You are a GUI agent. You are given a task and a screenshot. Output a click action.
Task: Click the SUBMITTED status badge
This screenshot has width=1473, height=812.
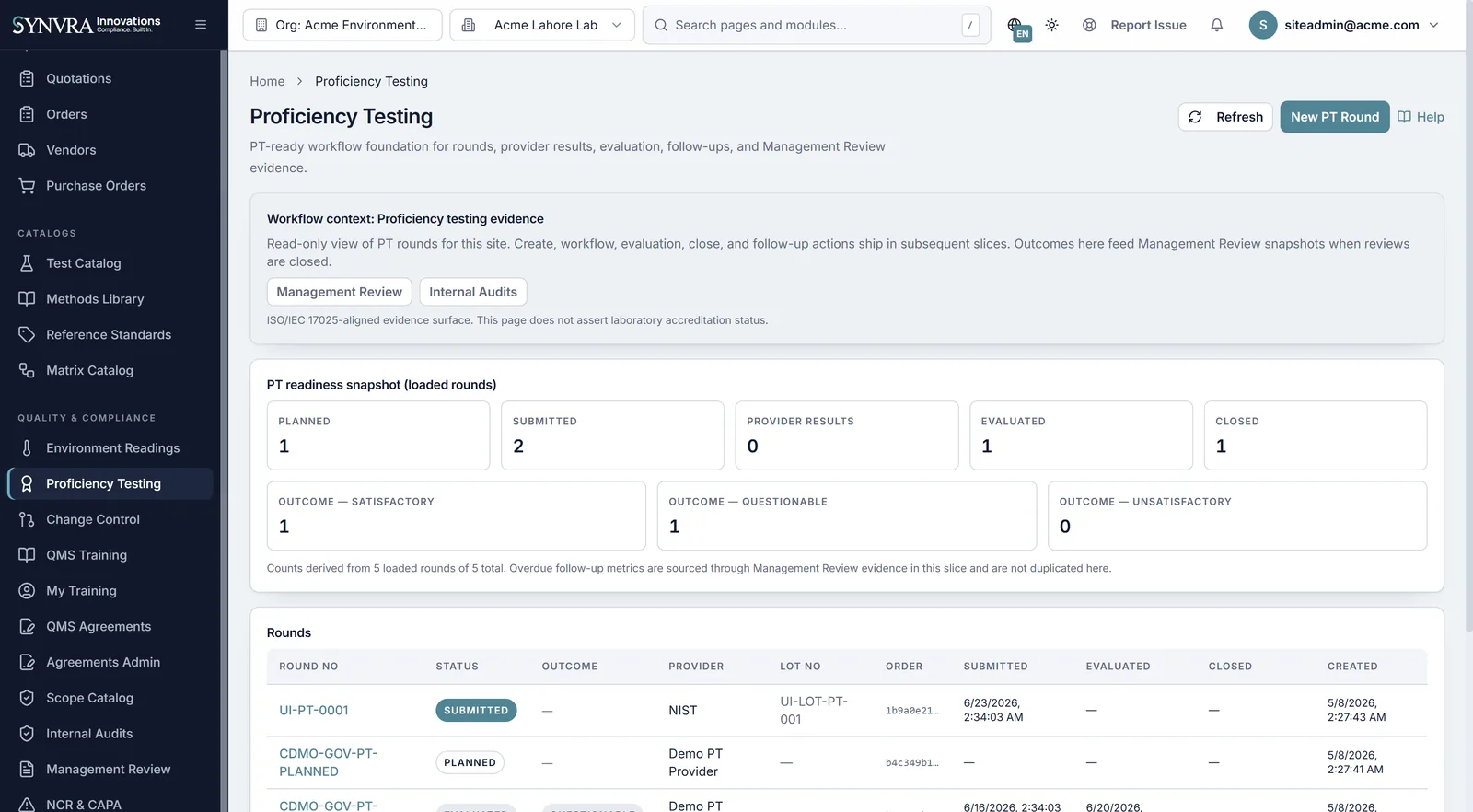point(476,711)
